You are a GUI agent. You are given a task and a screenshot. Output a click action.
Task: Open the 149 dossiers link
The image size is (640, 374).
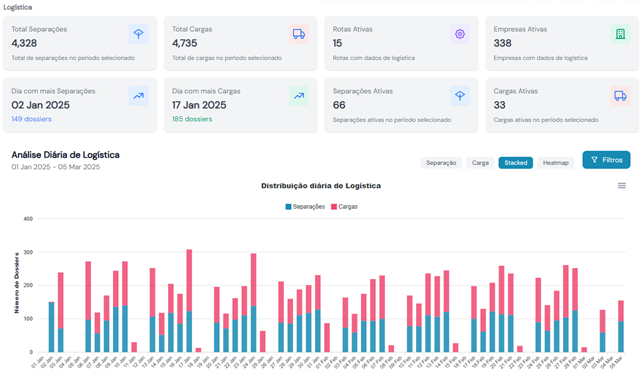[31, 119]
